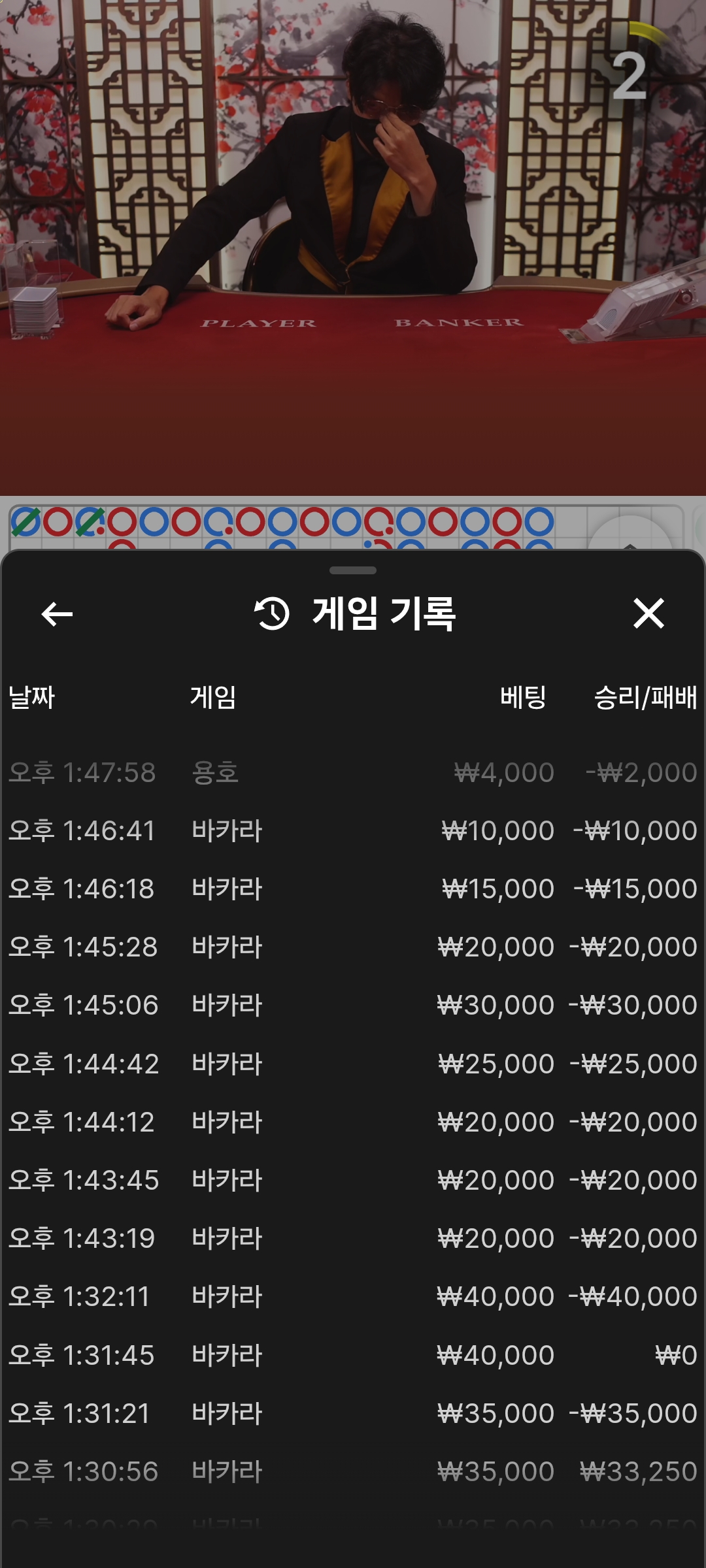Tap the 승리/패배 column header
This screenshot has height=1568, width=706.
[645, 697]
